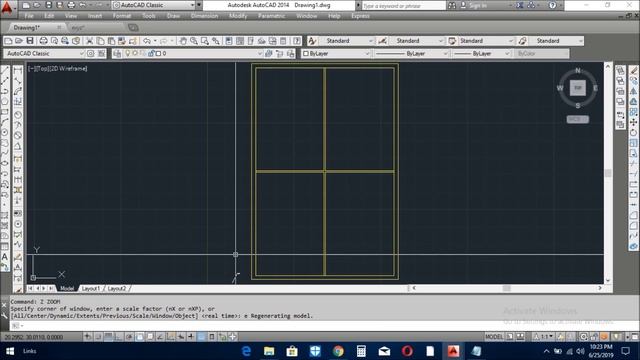Select the Rectangle draw tool
Image resolution: width=640 pixels, height=360 pixels.
[5, 111]
